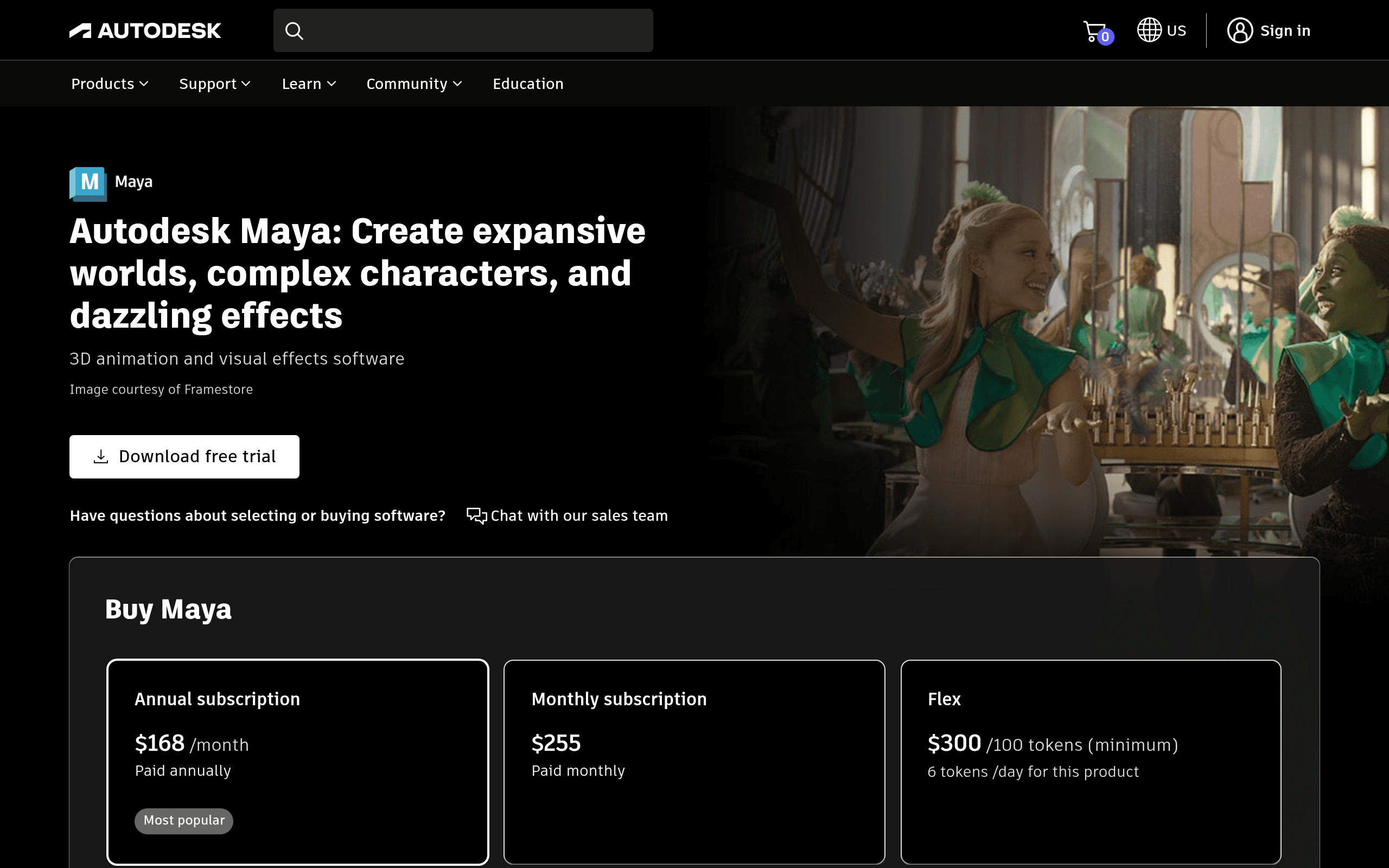The width and height of the screenshot is (1389, 868).
Task: Click 6 tokens /day for this product
Action: pyautogui.click(x=1033, y=771)
